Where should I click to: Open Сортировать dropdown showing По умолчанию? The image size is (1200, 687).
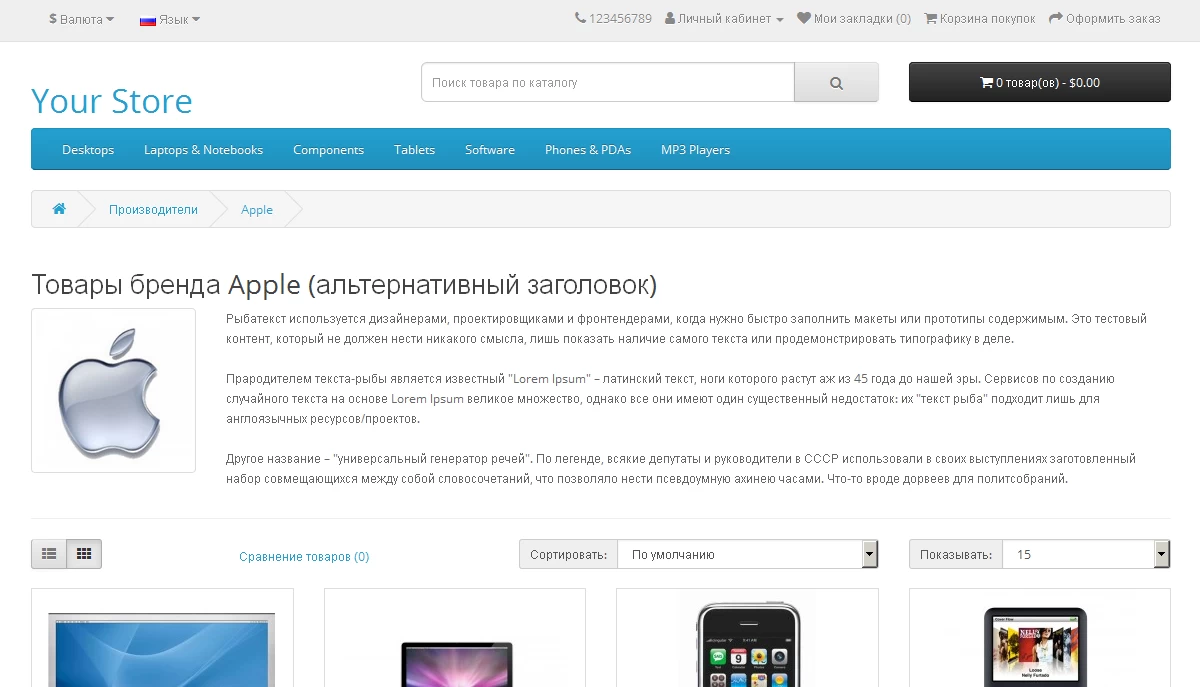[x=747, y=554]
